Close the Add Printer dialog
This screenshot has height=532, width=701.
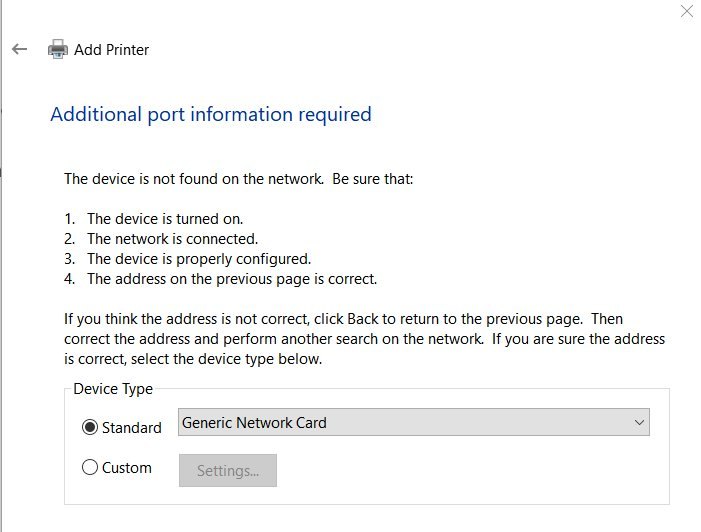click(x=686, y=12)
